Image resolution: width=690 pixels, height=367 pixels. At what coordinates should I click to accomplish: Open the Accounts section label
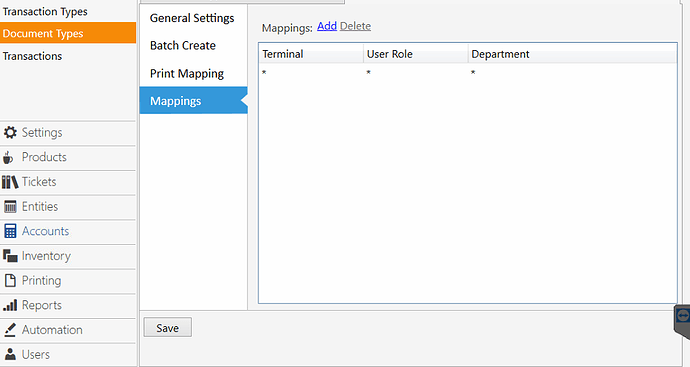click(x=45, y=231)
